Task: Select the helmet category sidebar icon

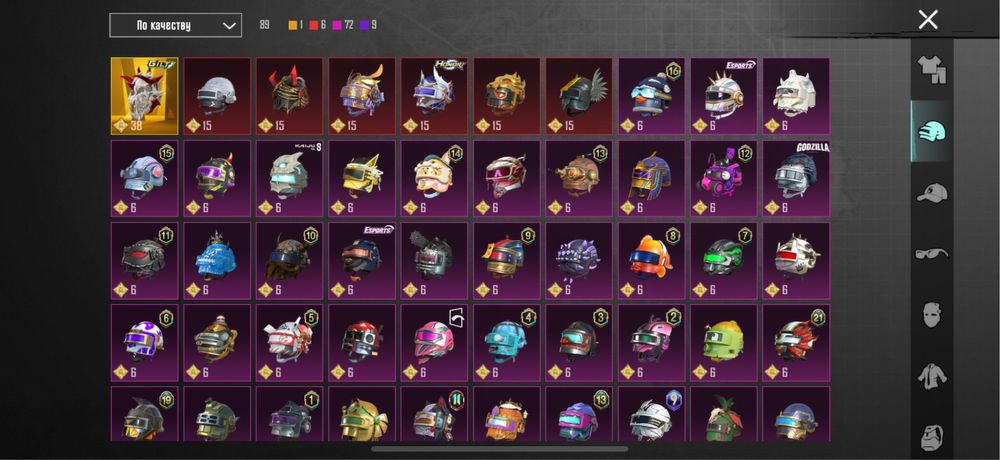Action: click(932, 131)
